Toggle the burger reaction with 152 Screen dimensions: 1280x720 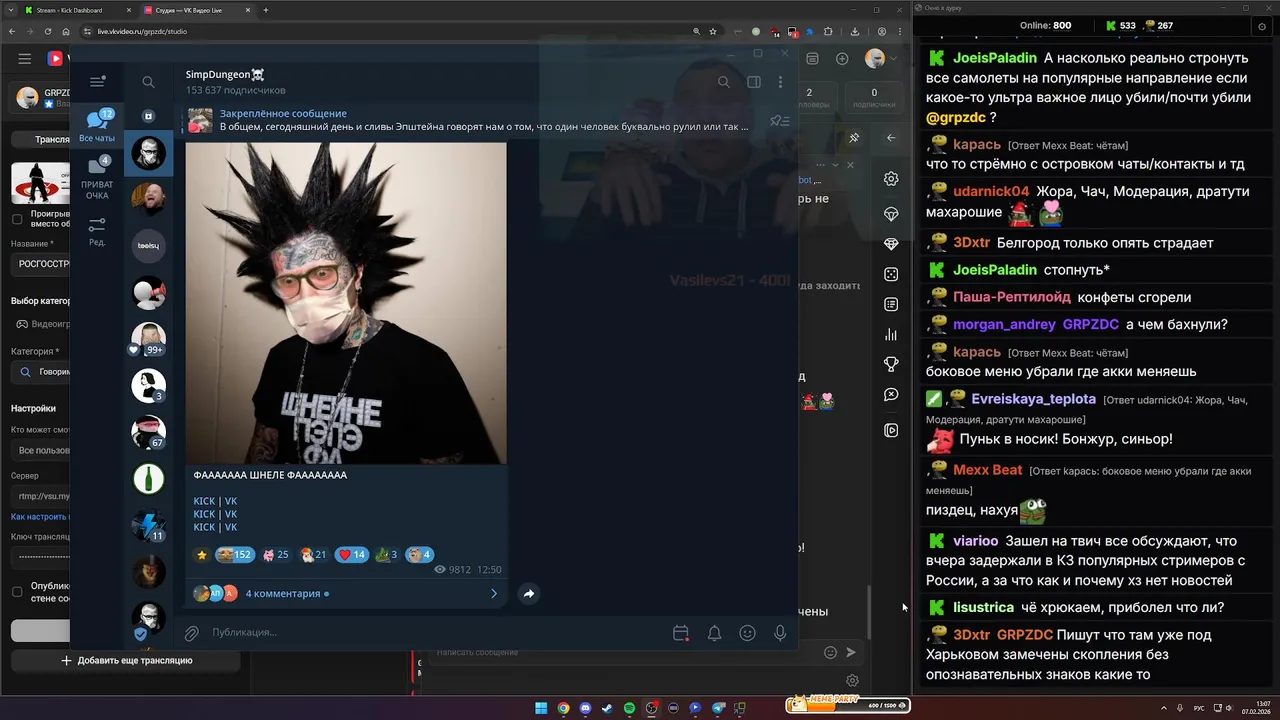[235, 555]
